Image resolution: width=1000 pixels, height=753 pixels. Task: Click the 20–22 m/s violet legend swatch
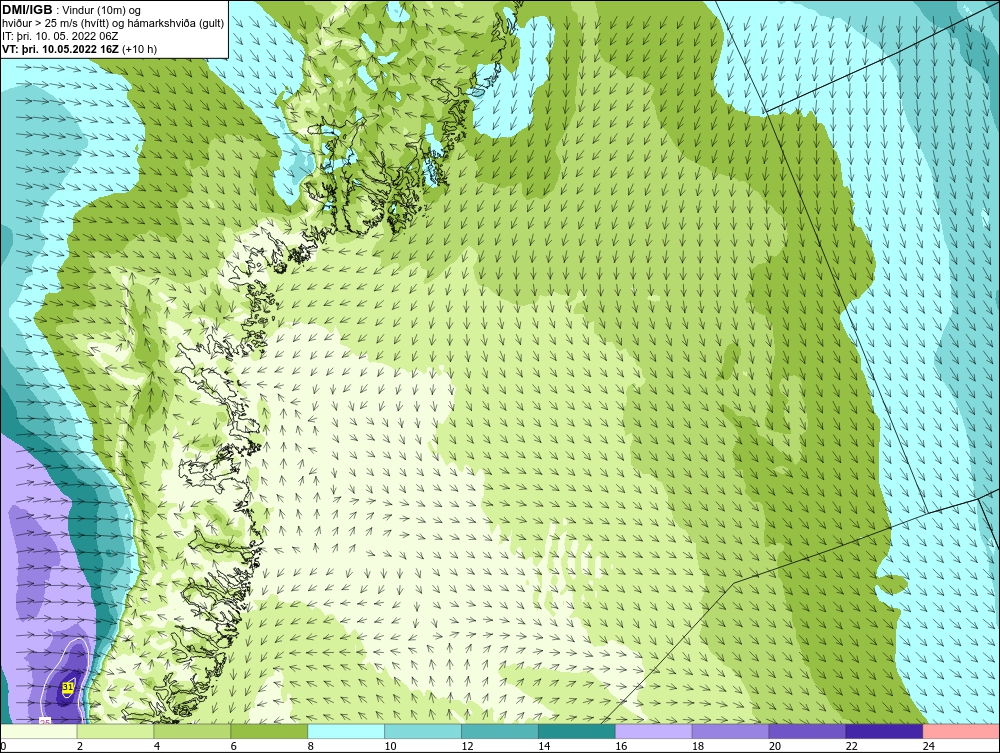point(807,731)
